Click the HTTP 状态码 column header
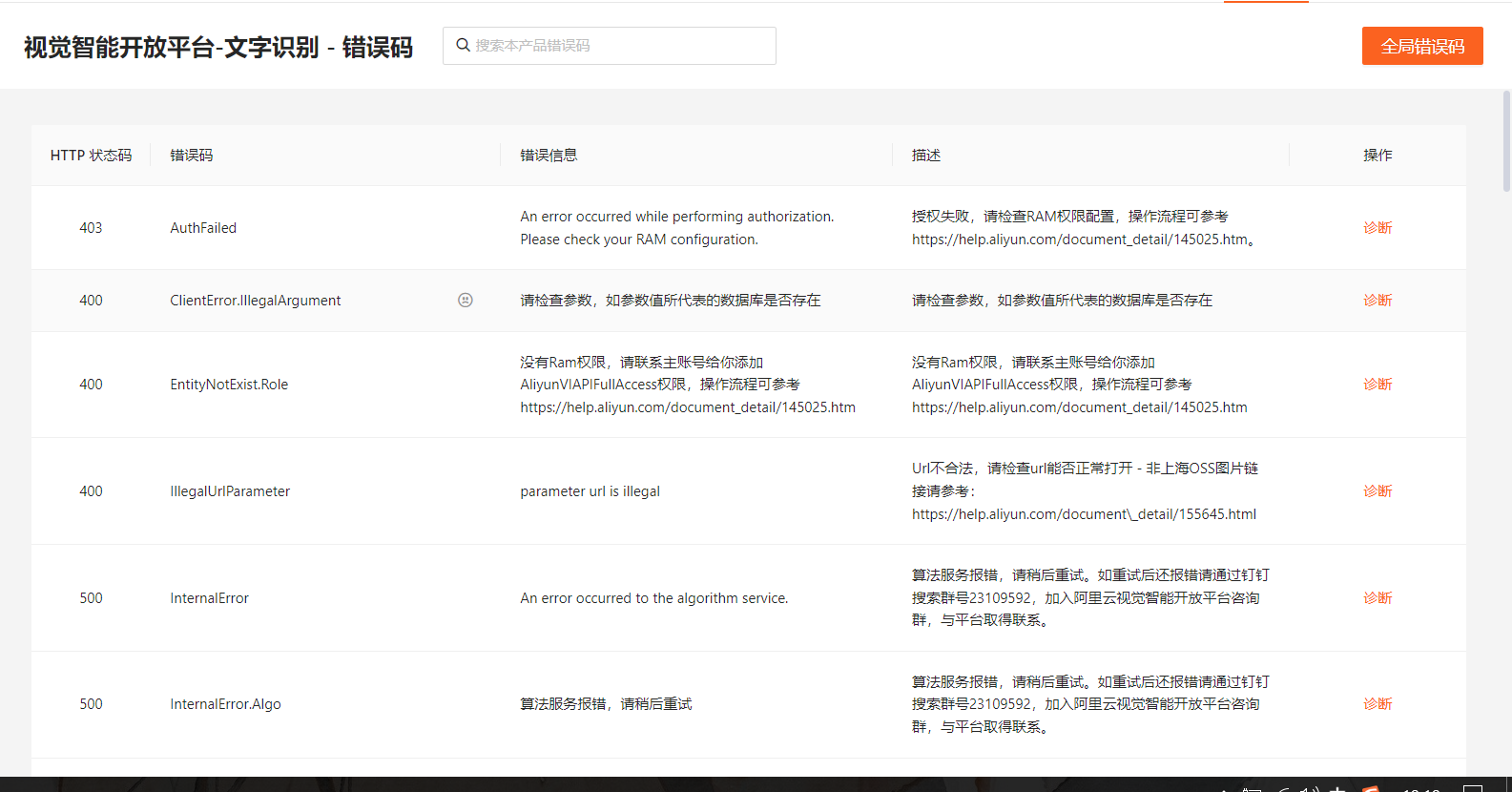The height and width of the screenshot is (792, 1512). click(x=91, y=156)
